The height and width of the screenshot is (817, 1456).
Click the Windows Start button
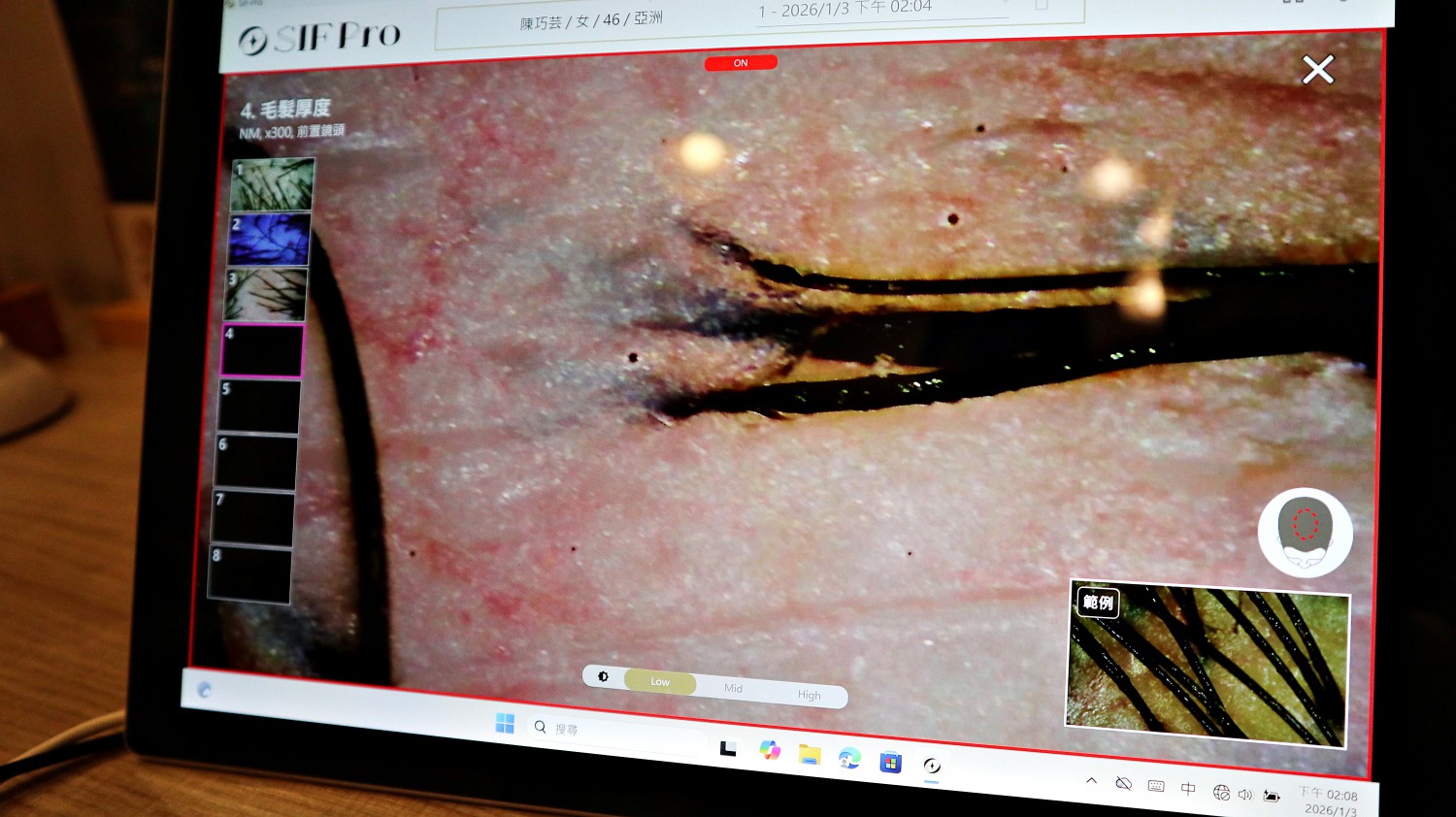(x=505, y=724)
